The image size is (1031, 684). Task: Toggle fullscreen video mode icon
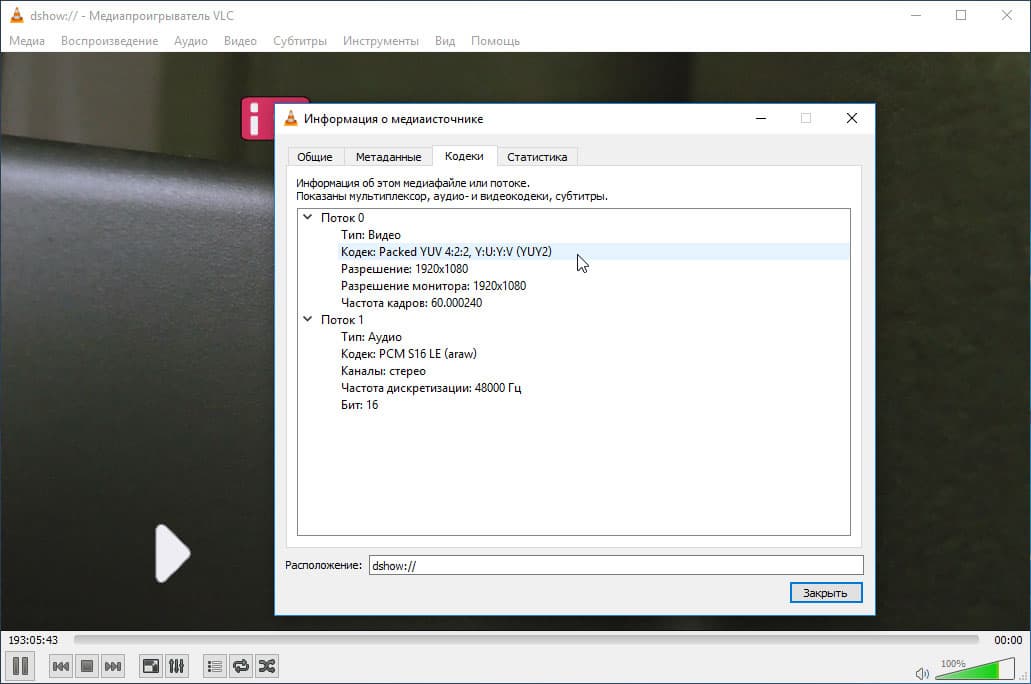[151, 666]
